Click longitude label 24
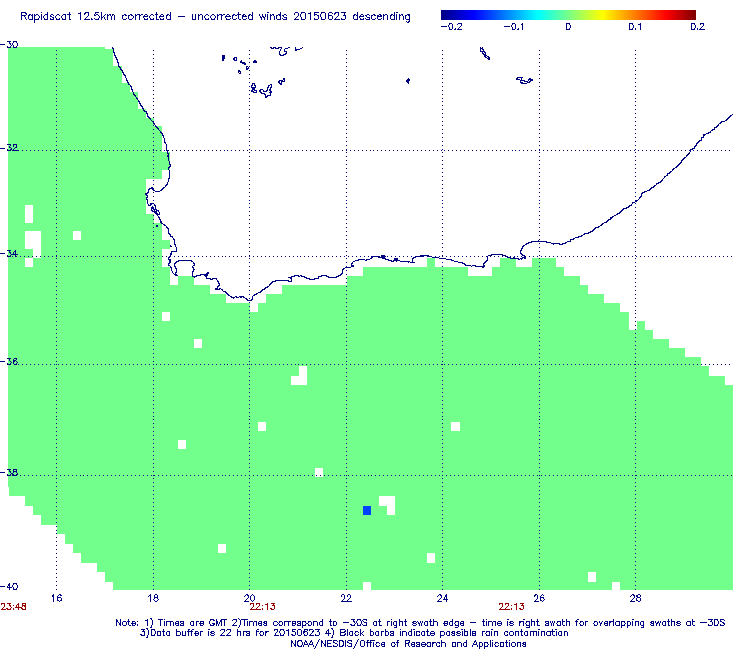The height and width of the screenshot is (650, 740). pyautogui.click(x=442, y=598)
